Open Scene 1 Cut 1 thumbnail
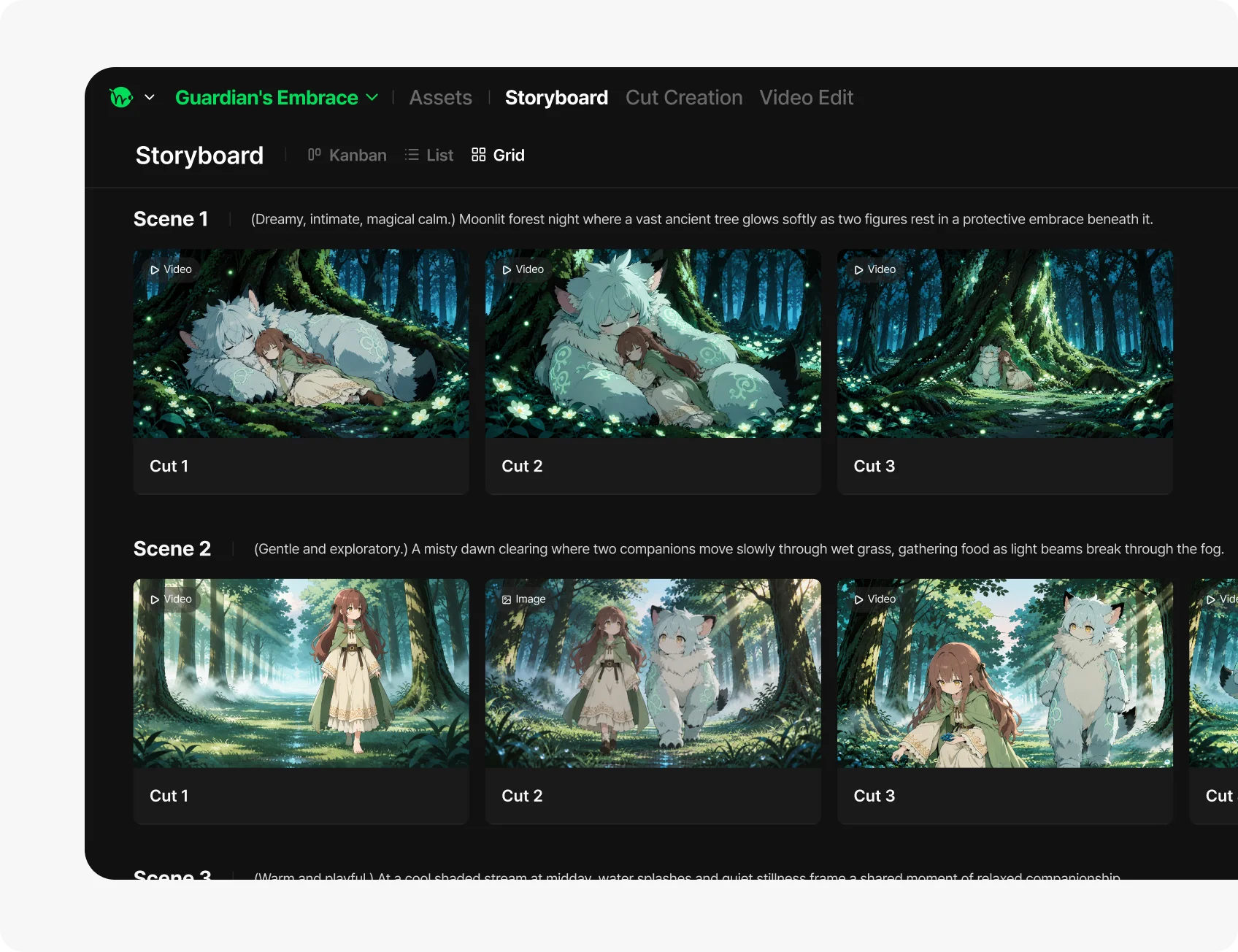Viewport: 1238px width, 952px height. click(301, 344)
